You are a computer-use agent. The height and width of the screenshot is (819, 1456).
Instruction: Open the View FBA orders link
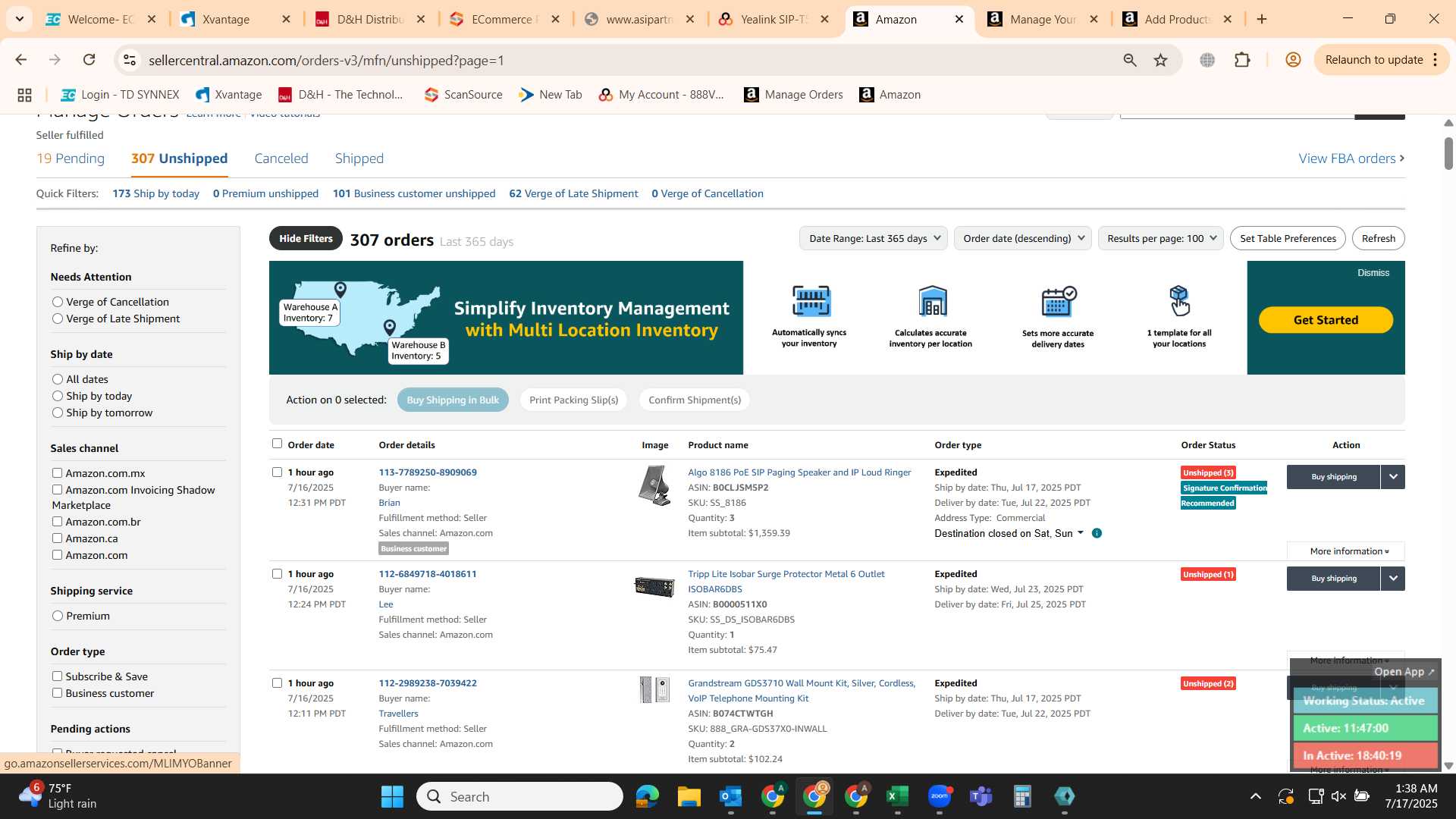(1351, 158)
